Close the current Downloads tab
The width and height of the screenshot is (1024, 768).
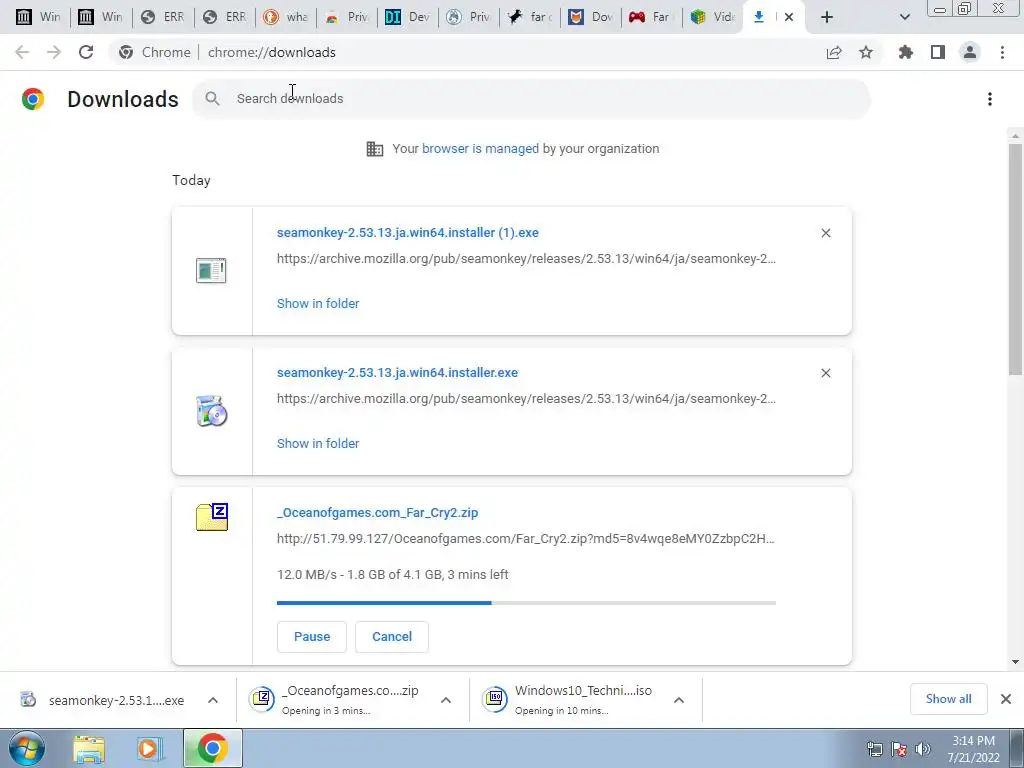pos(789,17)
